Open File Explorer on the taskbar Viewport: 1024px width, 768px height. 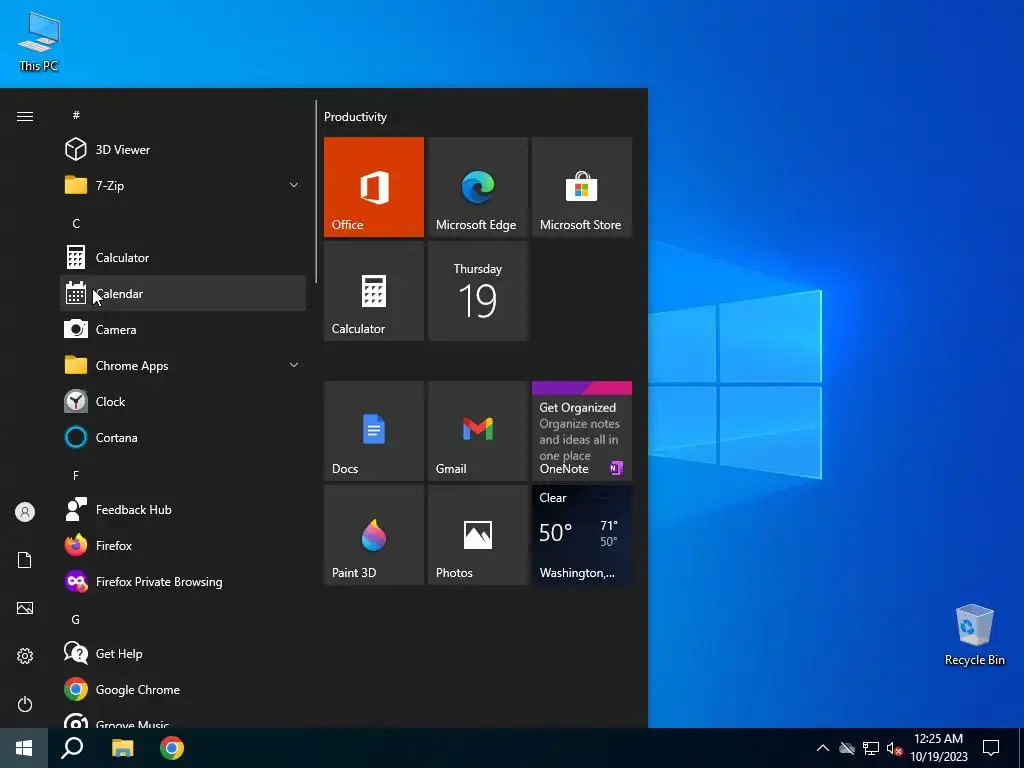tap(122, 748)
